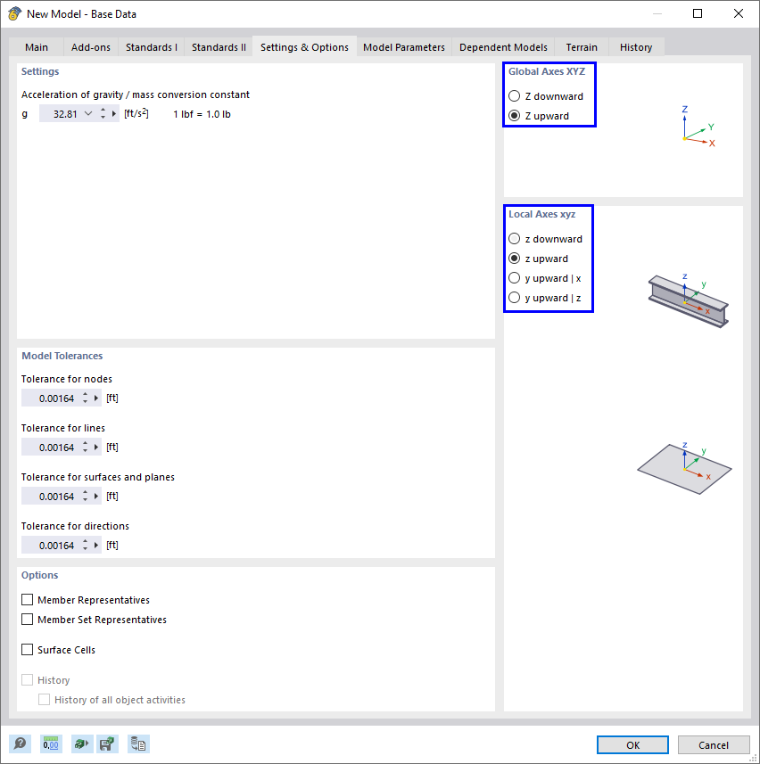The width and height of the screenshot is (760, 764).
Task: Enable Member Set Representatives checkbox
Action: pos(27,619)
